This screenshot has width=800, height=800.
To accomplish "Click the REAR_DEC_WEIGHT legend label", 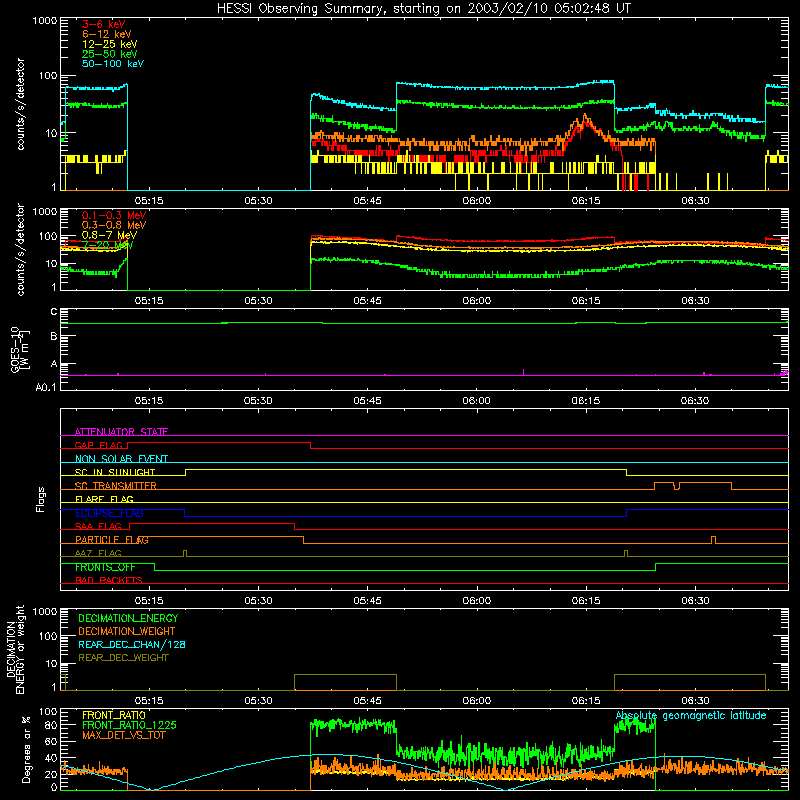I will (x=123, y=658).
